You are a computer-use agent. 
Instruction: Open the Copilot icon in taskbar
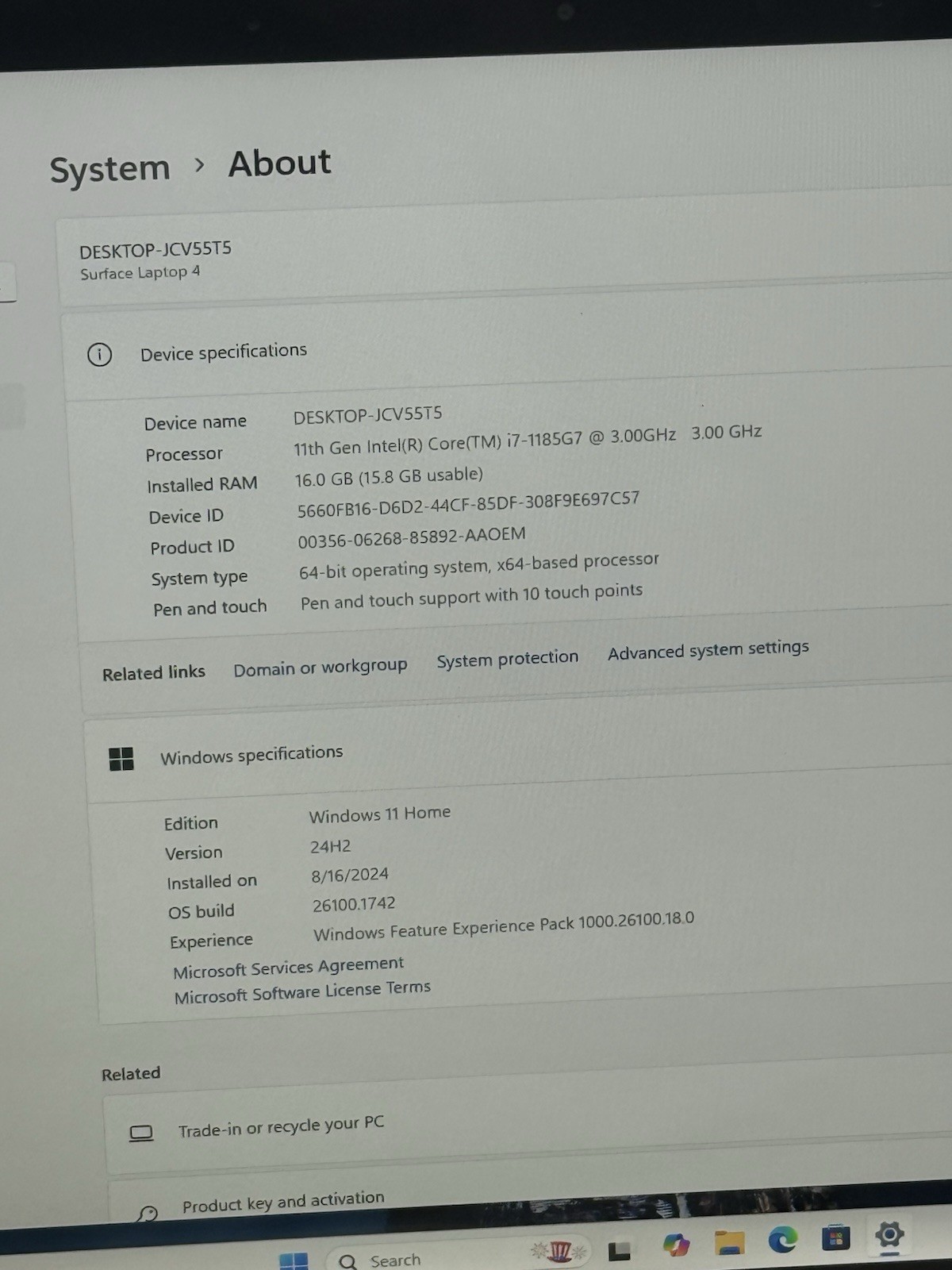676,1245
